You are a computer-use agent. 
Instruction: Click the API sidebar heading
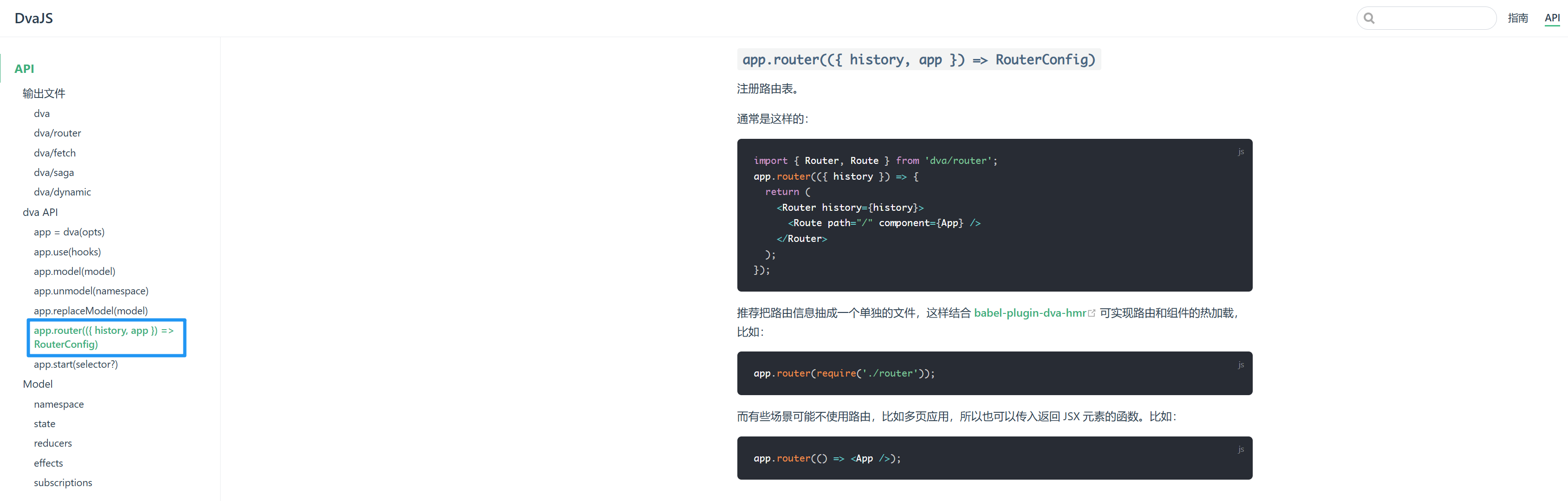pyautogui.click(x=24, y=69)
